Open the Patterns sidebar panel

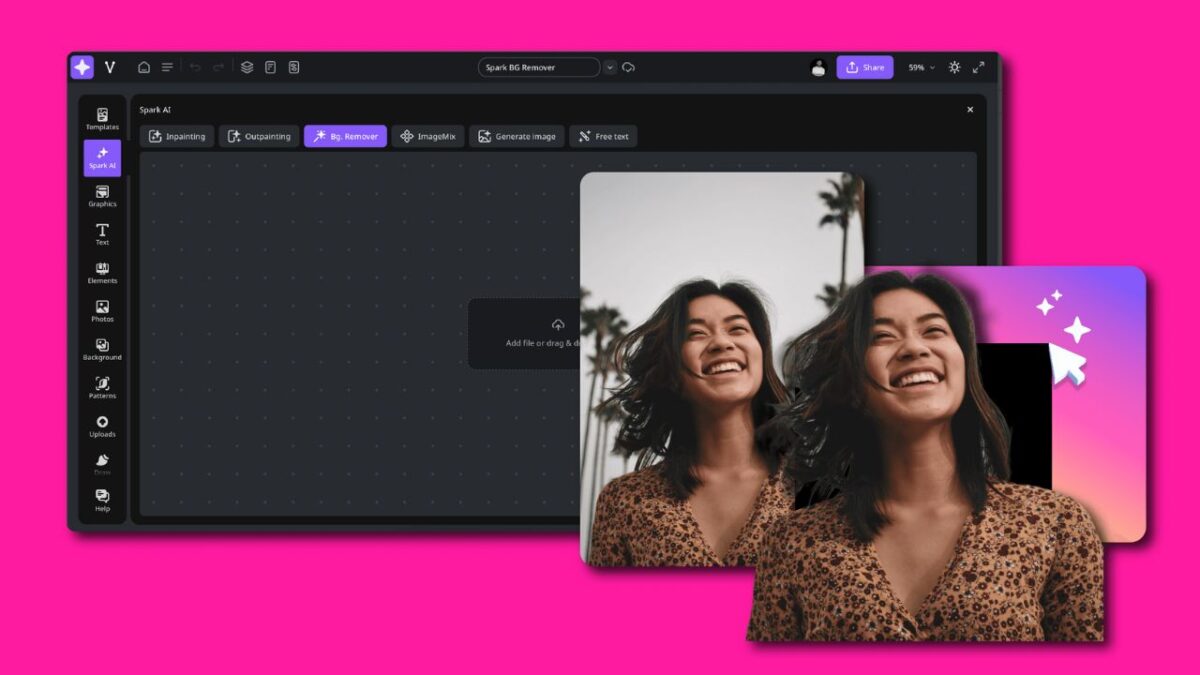tap(102, 388)
